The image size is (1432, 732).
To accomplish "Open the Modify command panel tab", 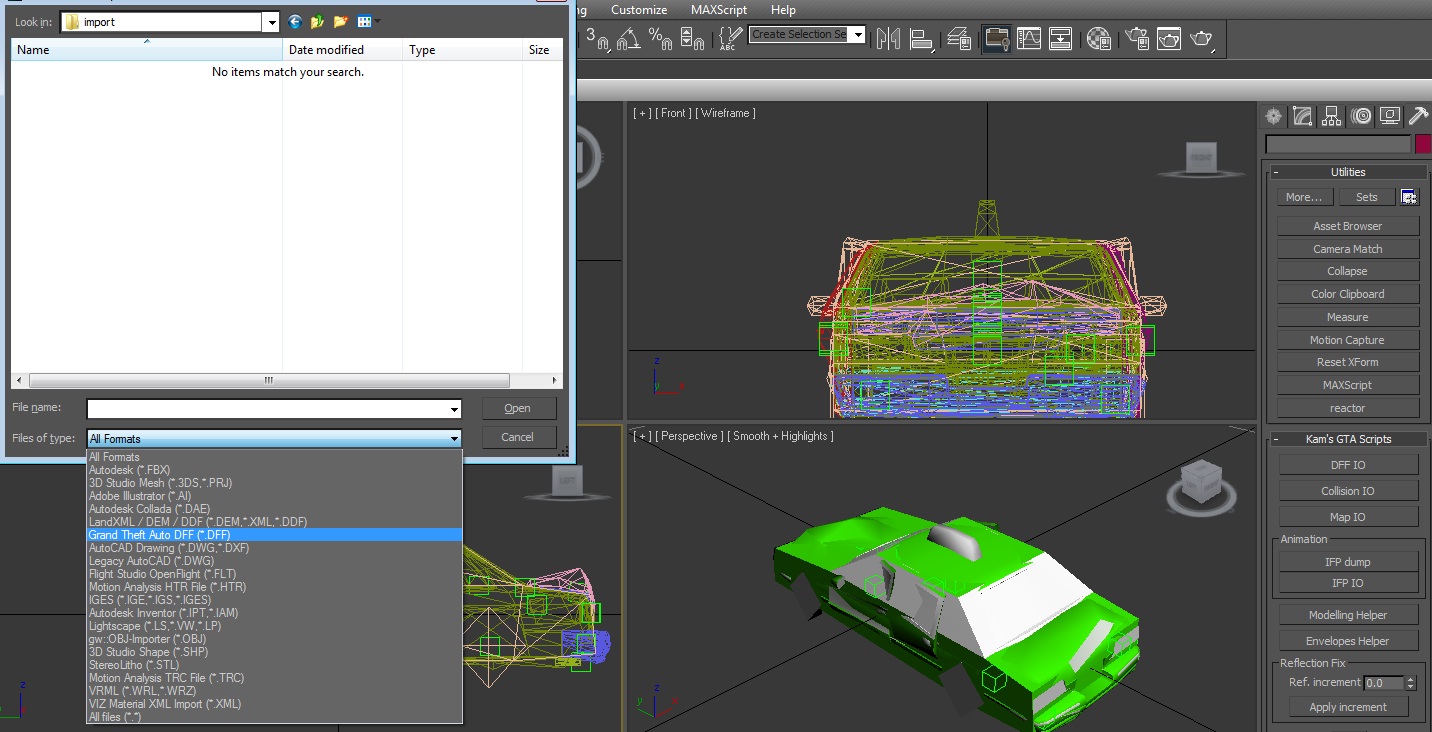I will [x=1302, y=116].
